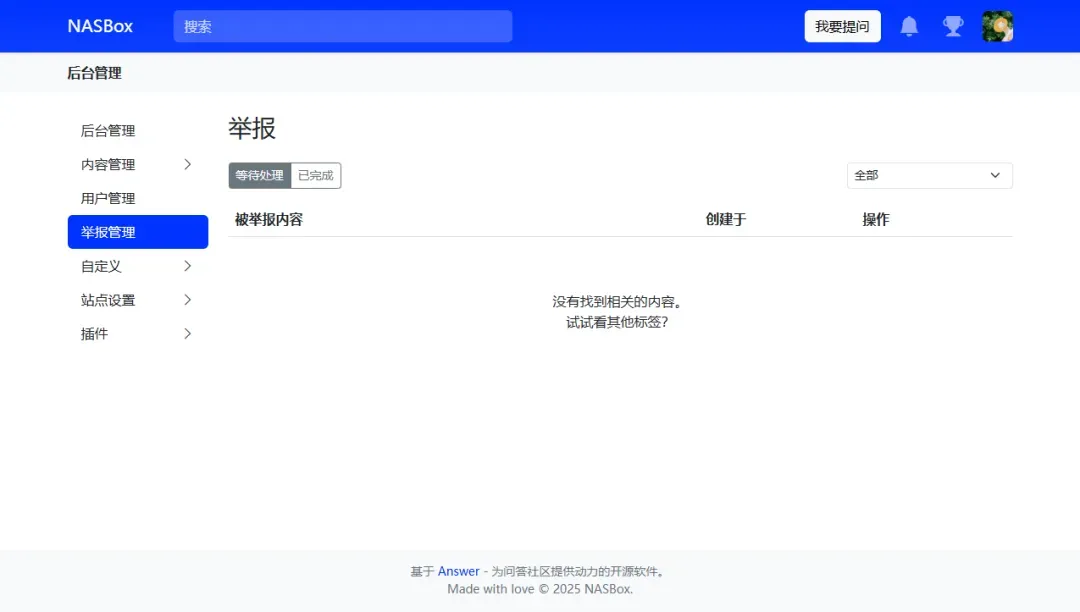Expand the 插件 chevron arrow
The image size is (1080, 612).
tap(187, 334)
